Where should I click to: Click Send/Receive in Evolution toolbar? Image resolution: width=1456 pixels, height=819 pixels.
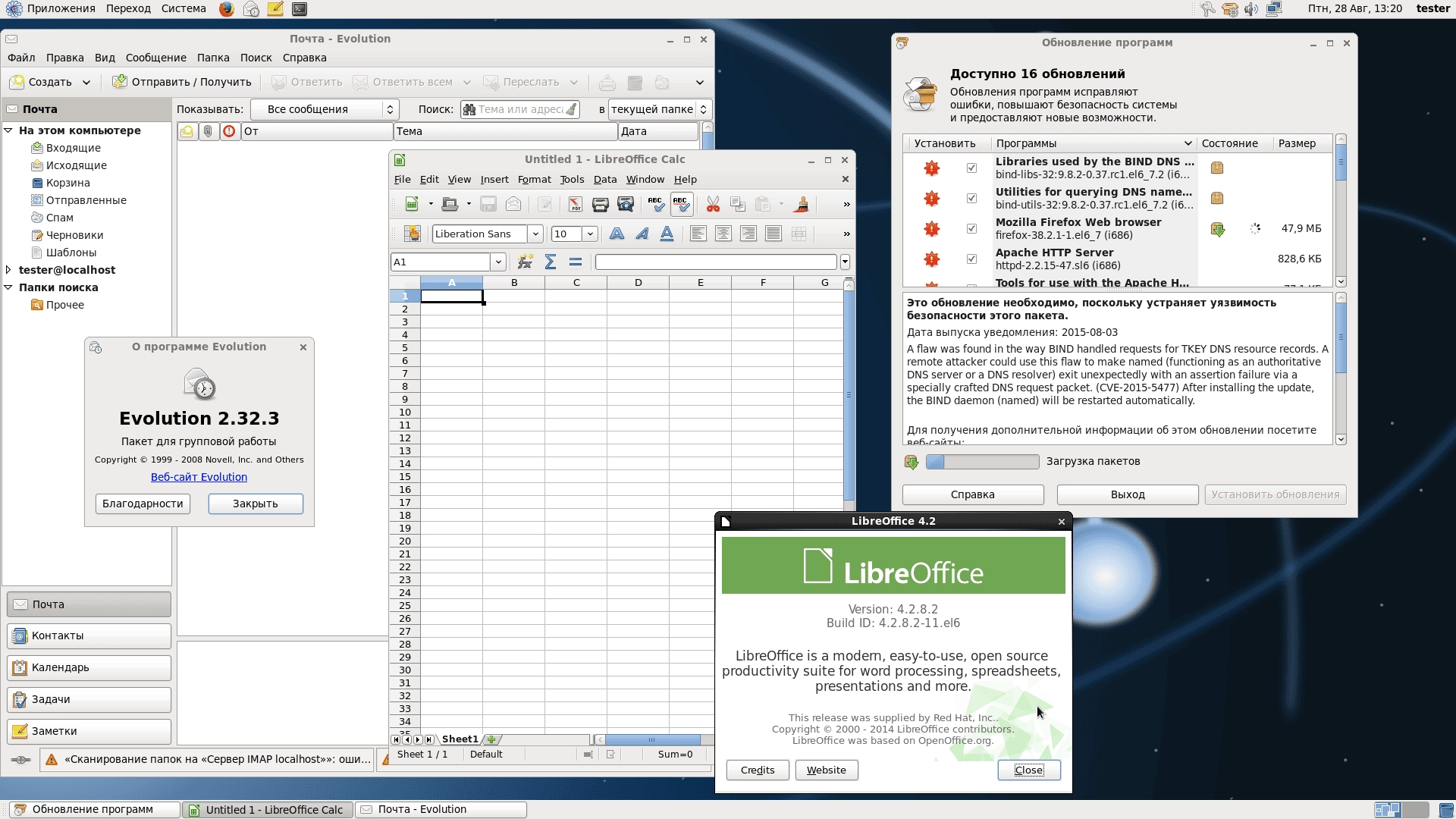coord(182,82)
